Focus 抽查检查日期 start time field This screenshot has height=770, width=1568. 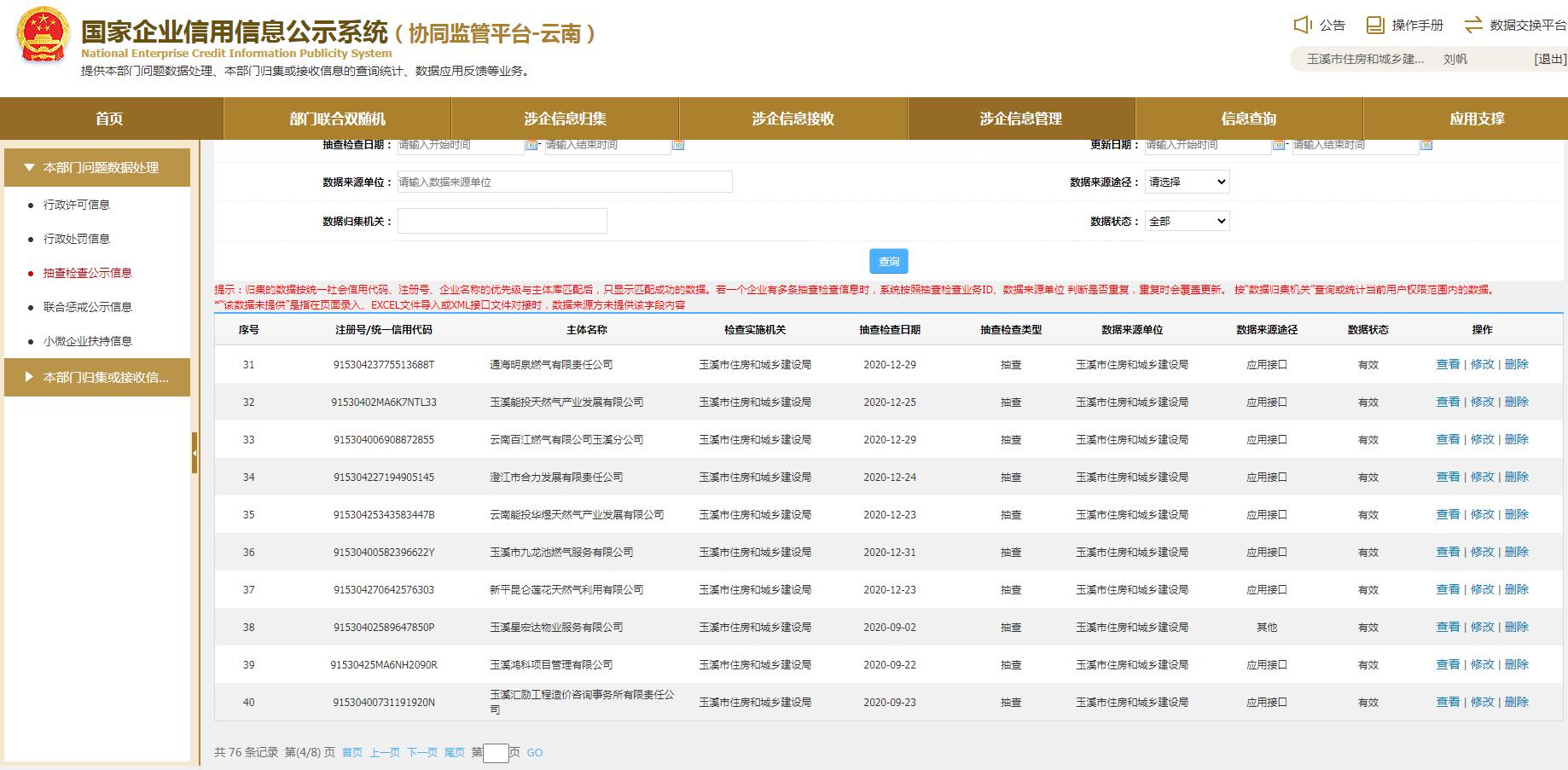461,145
